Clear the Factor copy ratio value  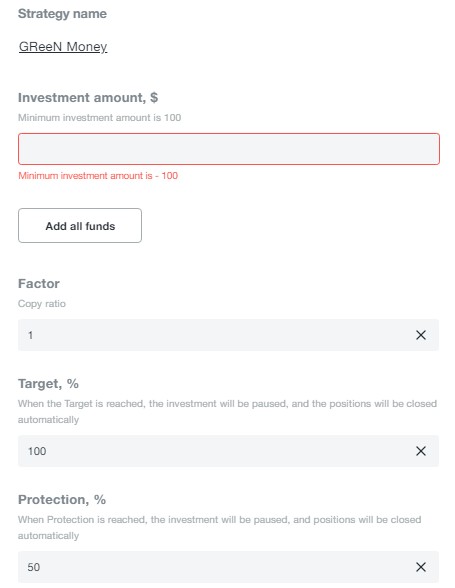click(420, 335)
